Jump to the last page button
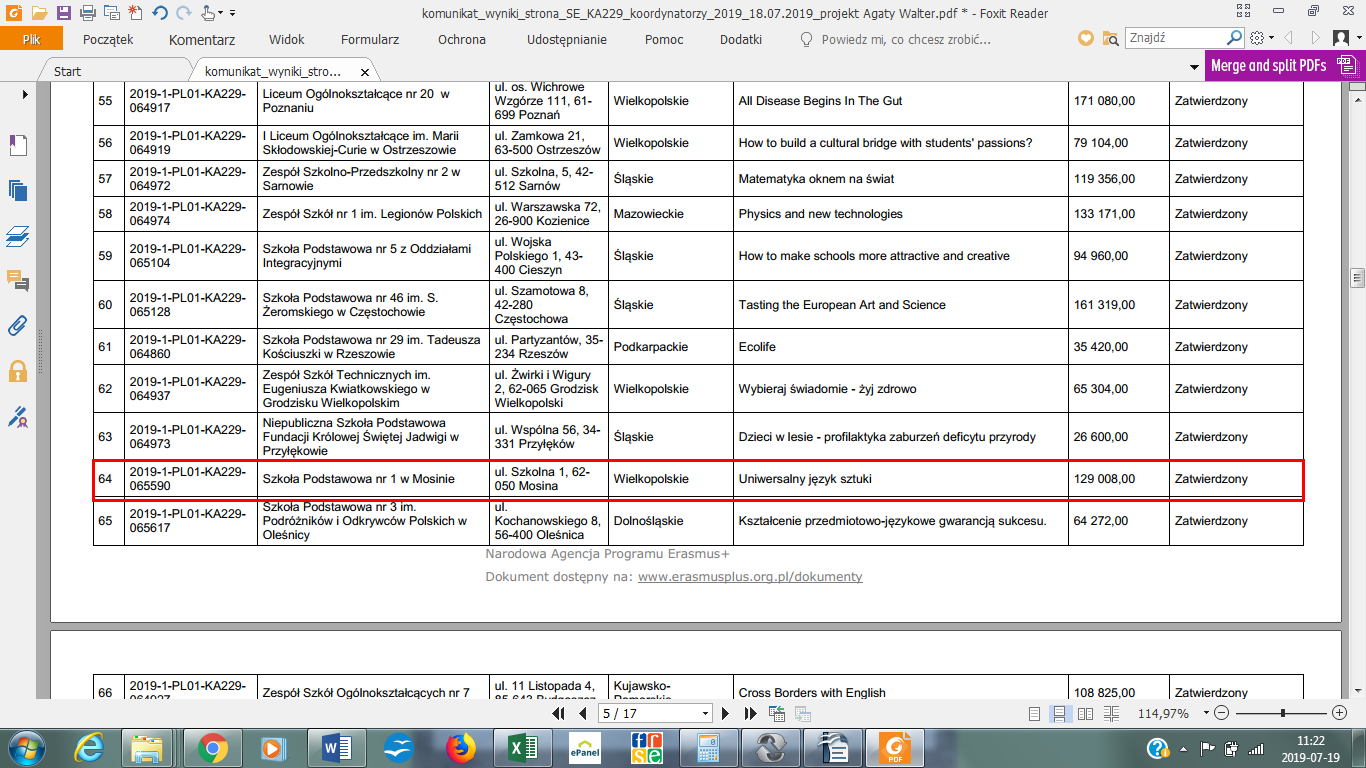The height and width of the screenshot is (768, 1366). [751, 713]
